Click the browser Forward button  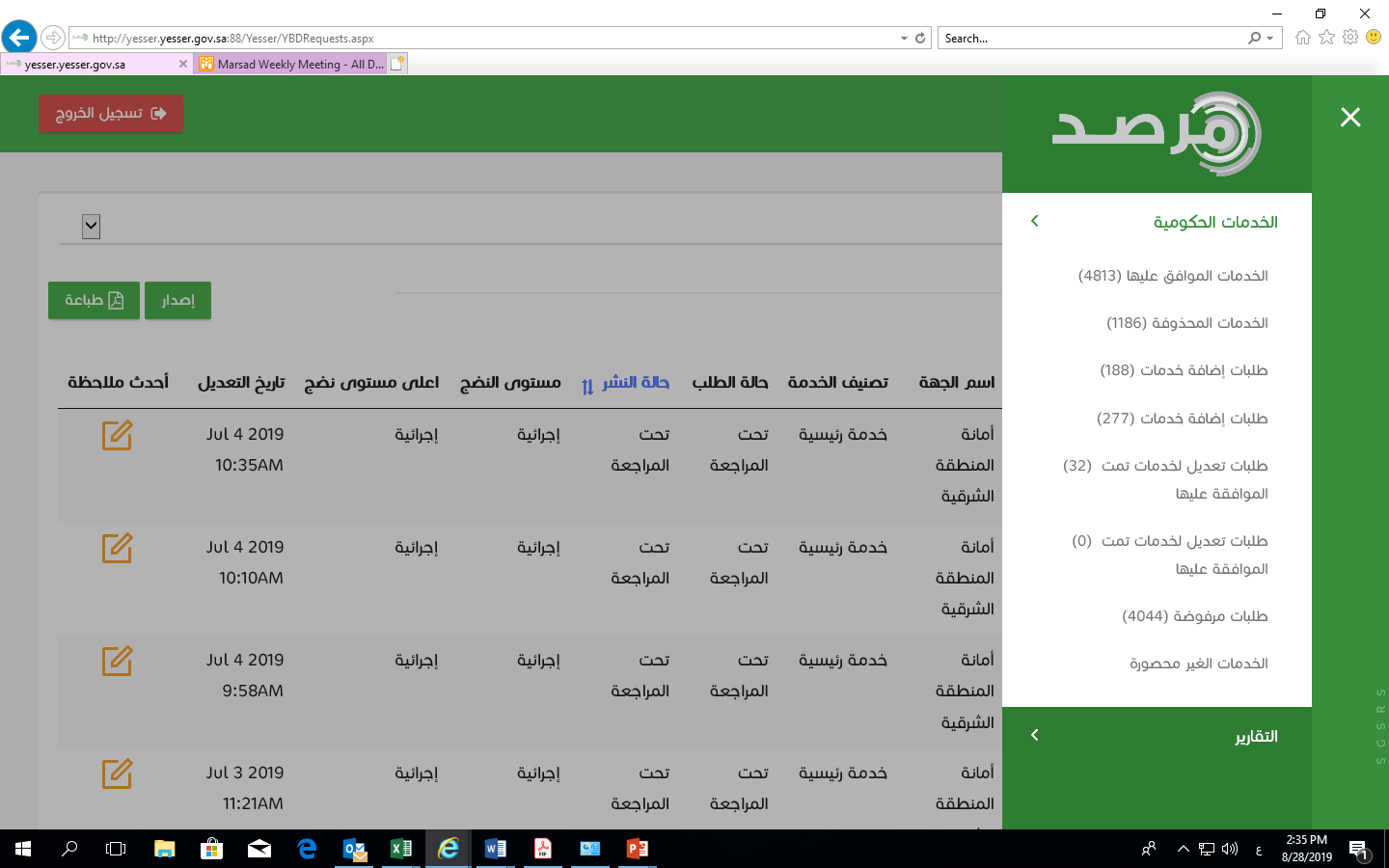pyautogui.click(x=53, y=38)
